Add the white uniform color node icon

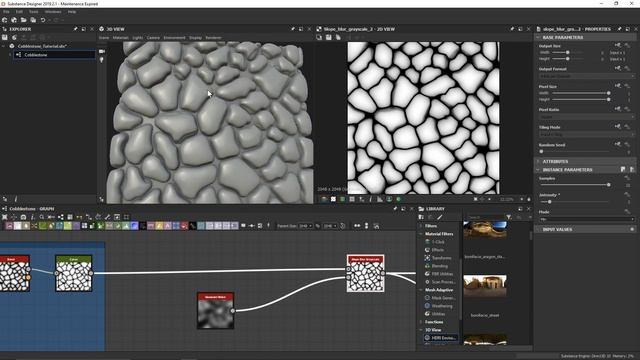17,226
